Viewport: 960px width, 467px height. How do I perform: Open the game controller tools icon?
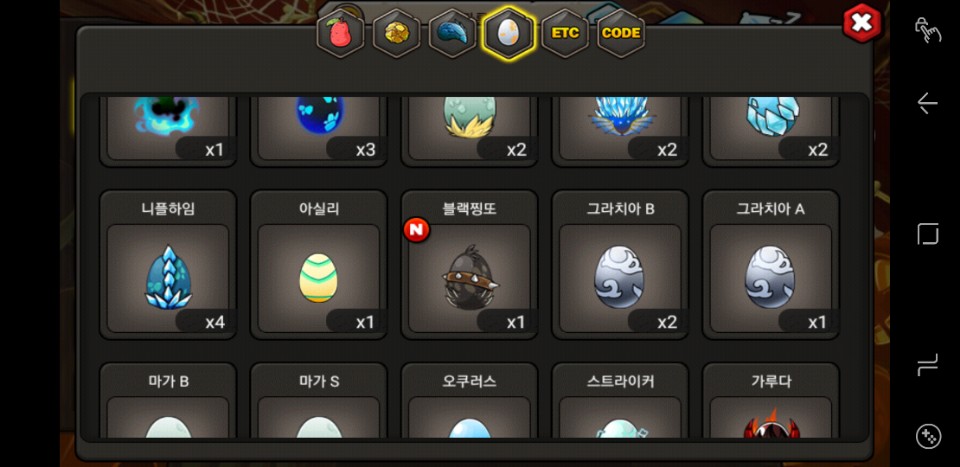tap(928, 436)
